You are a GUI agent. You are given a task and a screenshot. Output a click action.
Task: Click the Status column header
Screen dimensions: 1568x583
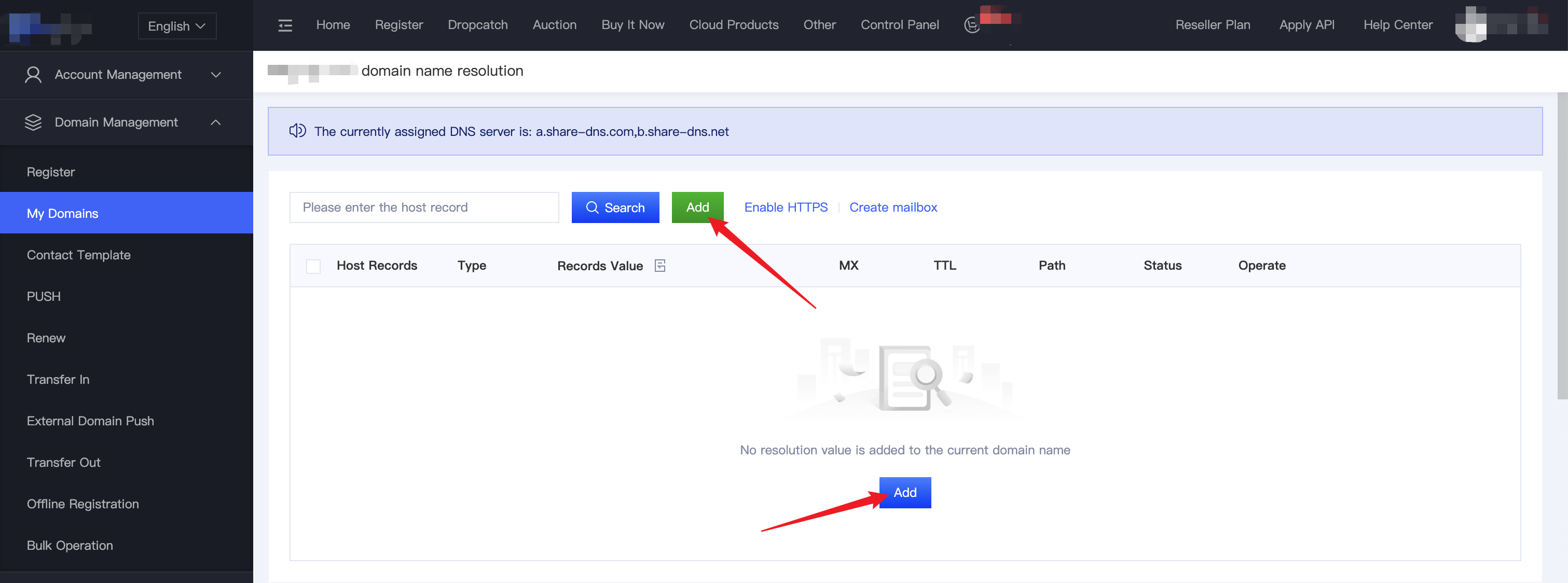[1162, 266]
